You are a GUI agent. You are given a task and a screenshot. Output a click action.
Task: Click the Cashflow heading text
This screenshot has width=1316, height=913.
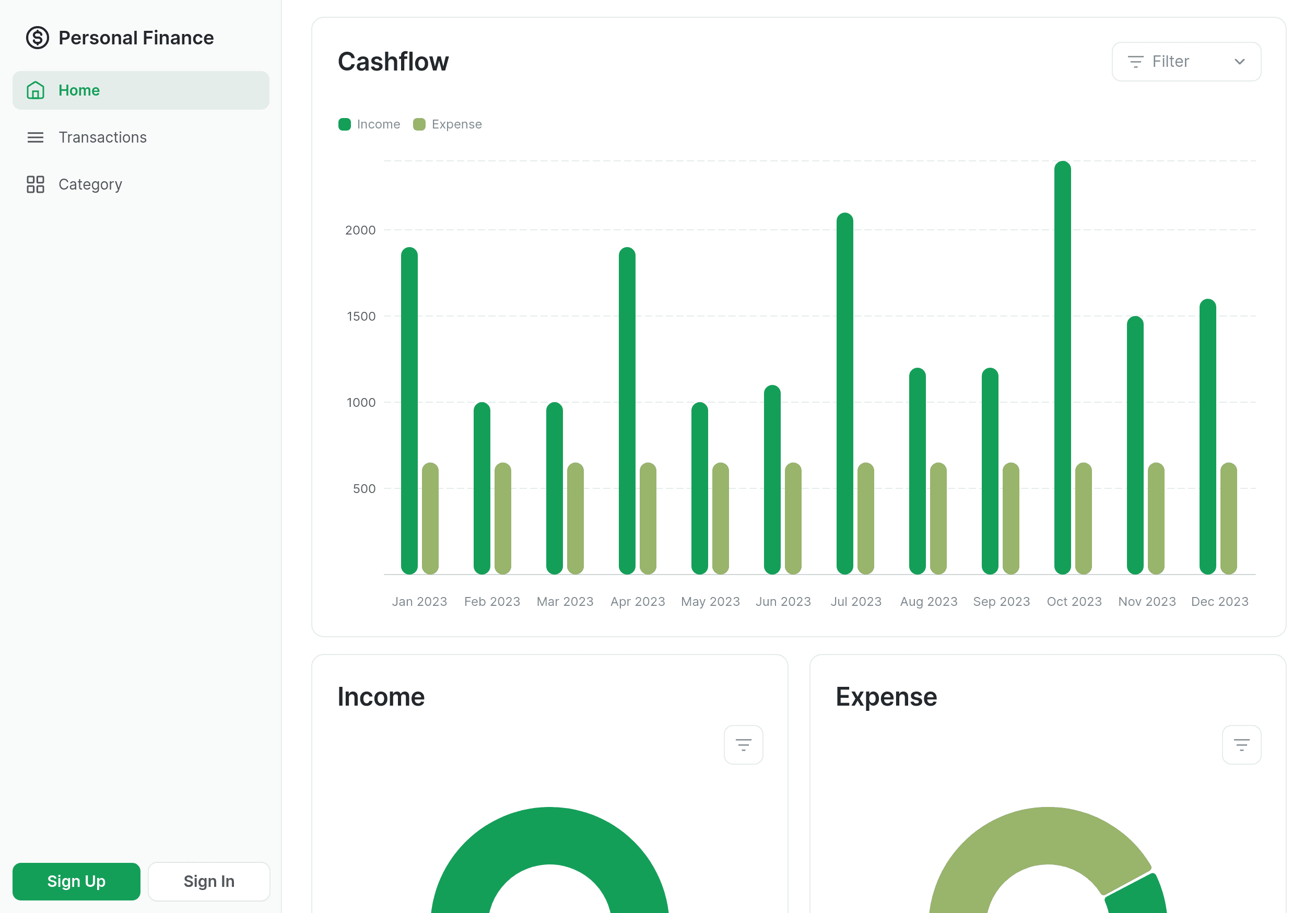pos(393,61)
